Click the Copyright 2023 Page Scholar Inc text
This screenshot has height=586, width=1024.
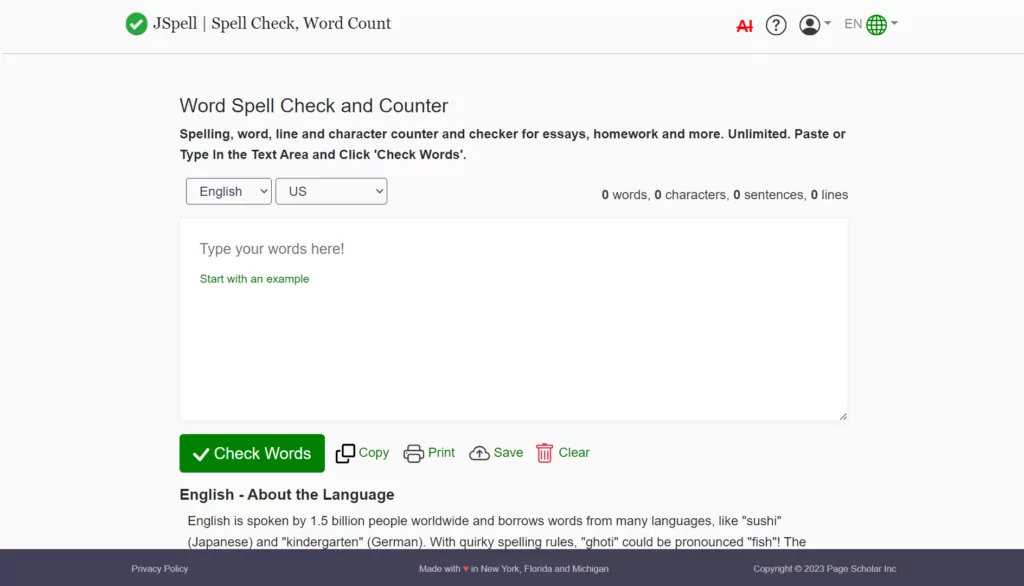pos(824,569)
